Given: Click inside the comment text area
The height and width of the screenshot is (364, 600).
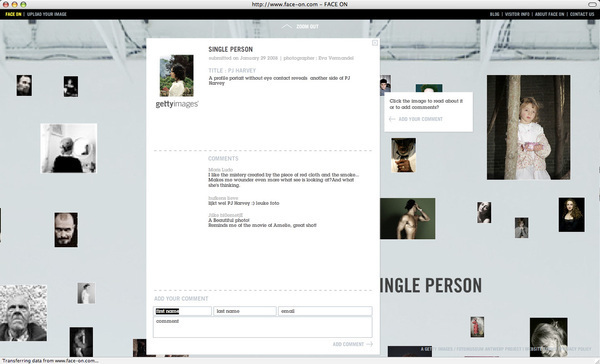Looking at the screenshot, I should pos(262,327).
